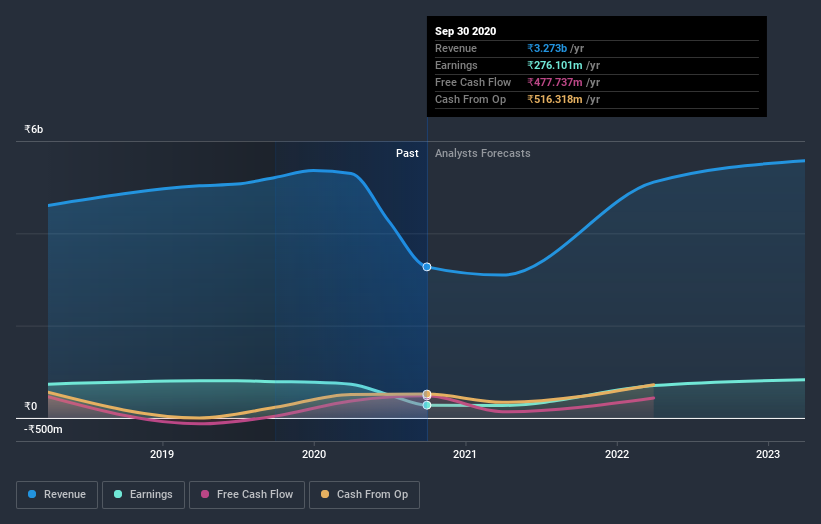821x524 pixels.
Task: Click the 2019 x-axis label
Action: tap(162, 454)
